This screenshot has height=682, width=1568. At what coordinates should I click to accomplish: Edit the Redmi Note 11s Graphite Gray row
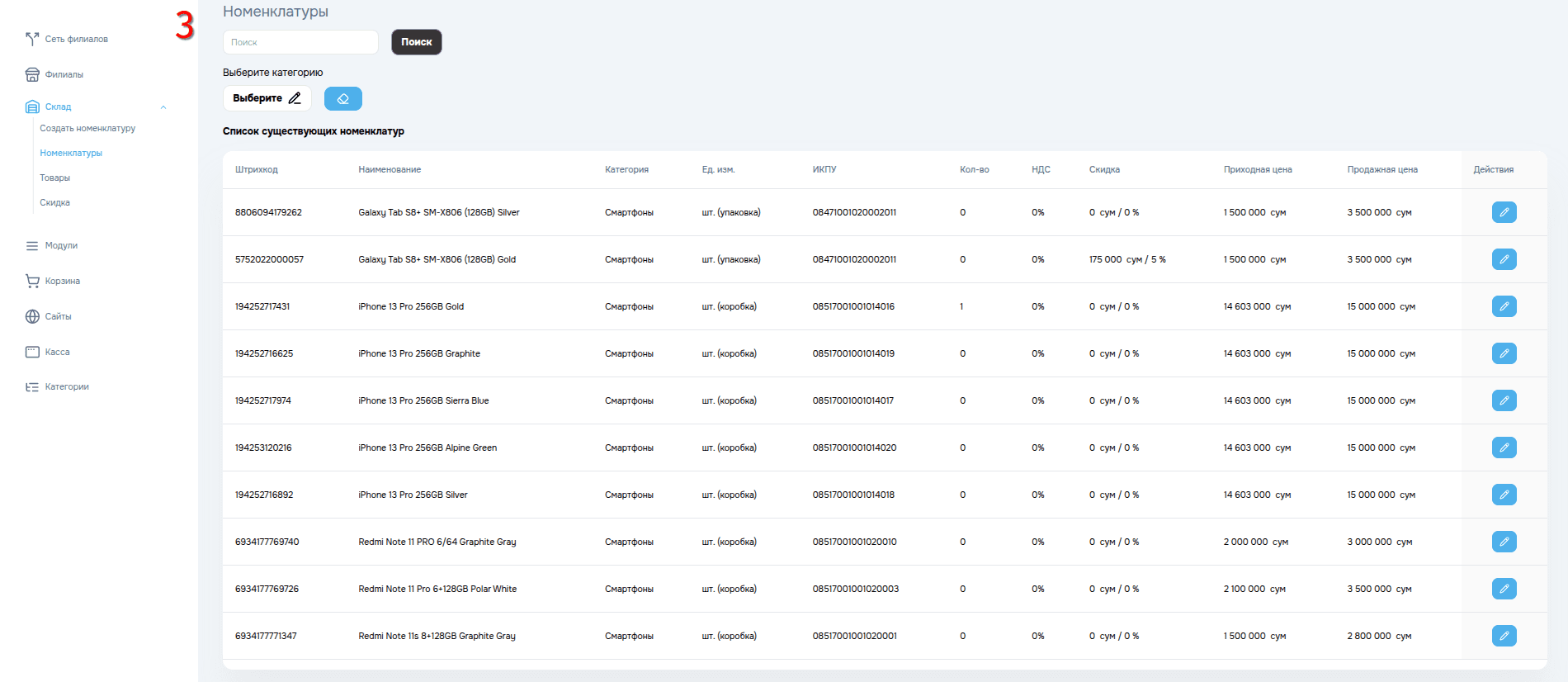point(1504,636)
